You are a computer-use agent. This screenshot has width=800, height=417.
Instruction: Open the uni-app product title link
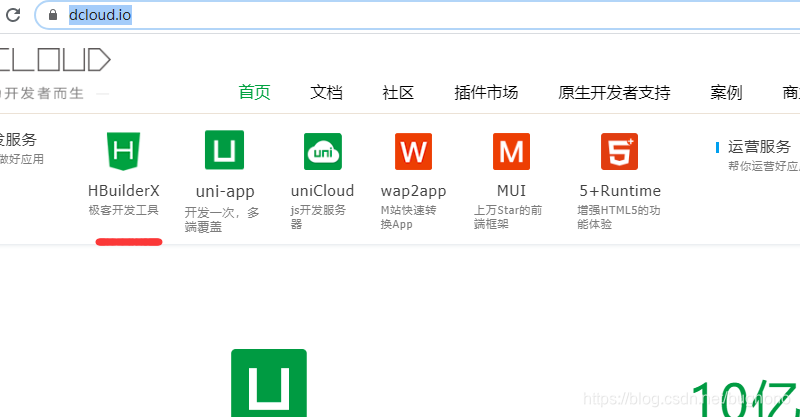coord(225,191)
